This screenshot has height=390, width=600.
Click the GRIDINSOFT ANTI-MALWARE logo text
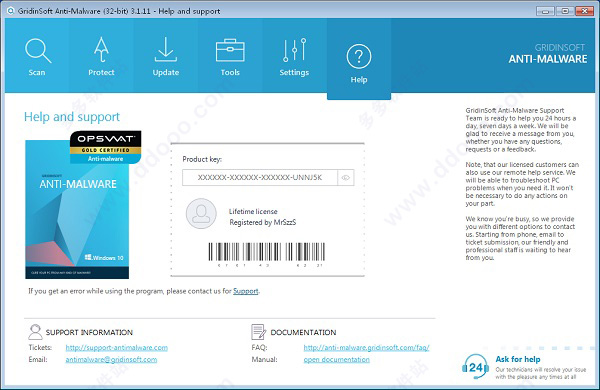coord(548,54)
